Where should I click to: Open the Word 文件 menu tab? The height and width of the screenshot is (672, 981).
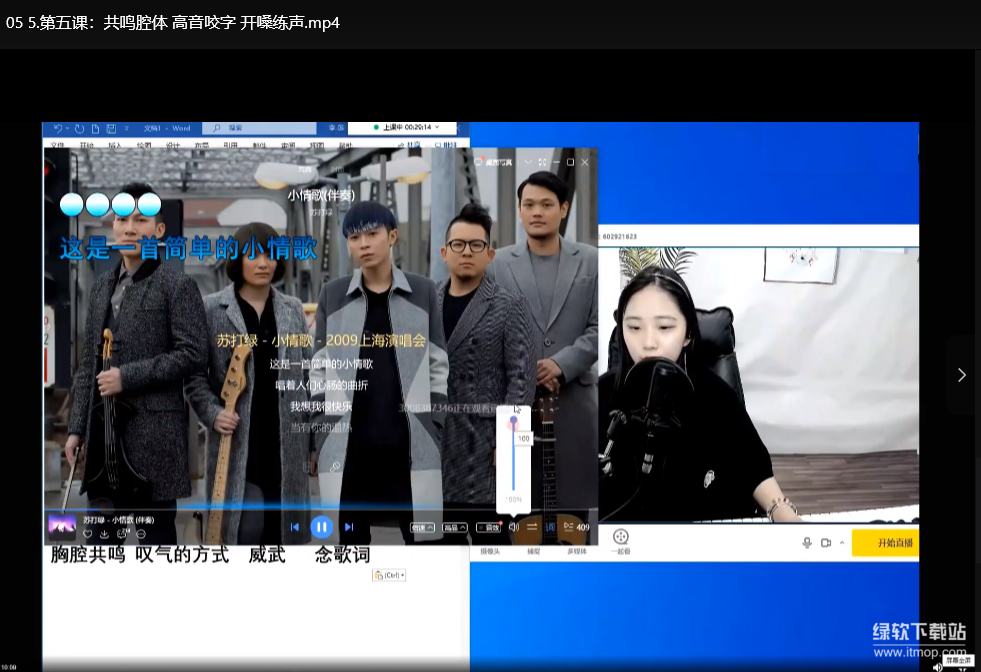(57, 145)
